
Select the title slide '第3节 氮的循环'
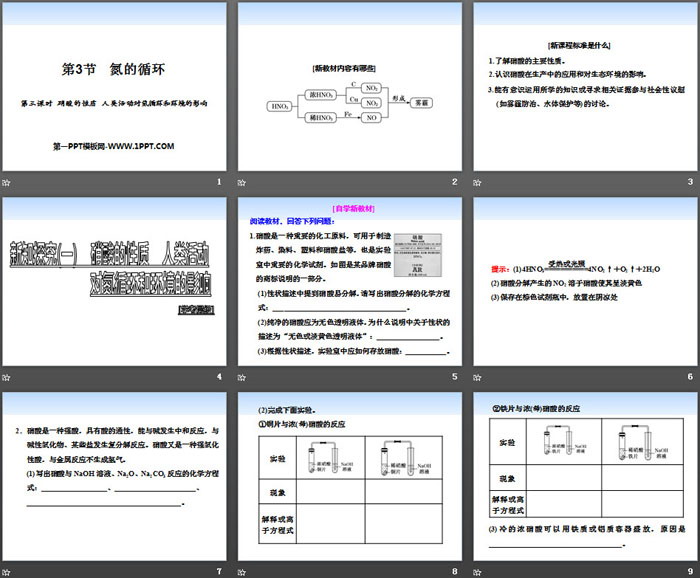(114, 86)
